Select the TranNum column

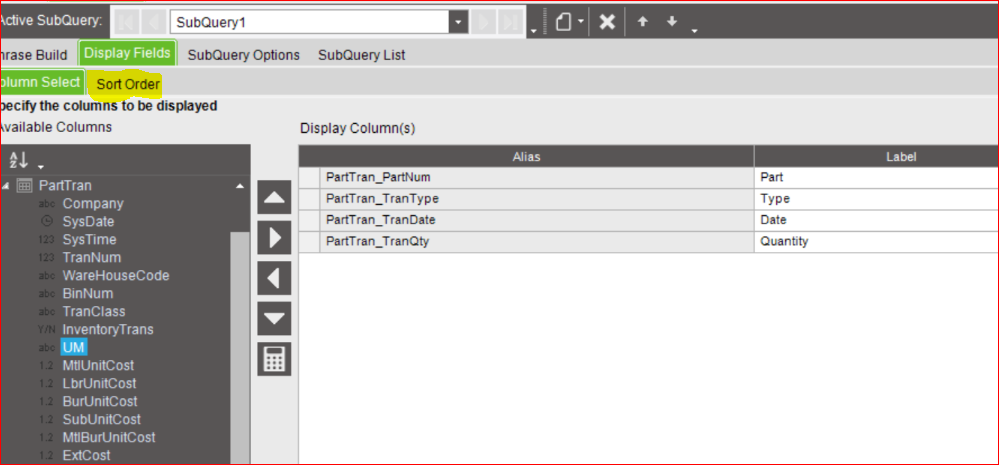pos(92,257)
